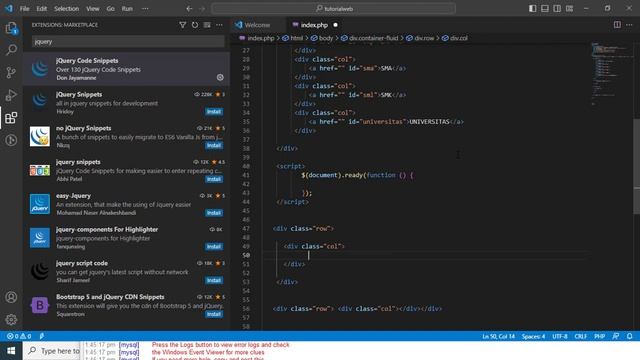Screen dimensions: 640x360
Task: Open Run and Debug view
Action: pyautogui.click(x=11, y=95)
